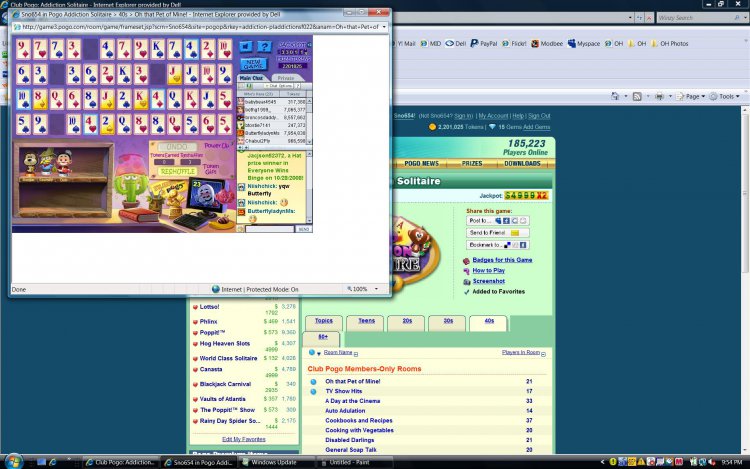Screen dimensions: 750x469
Task: Open the DOWNLOADS menu item
Action: click(522, 164)
